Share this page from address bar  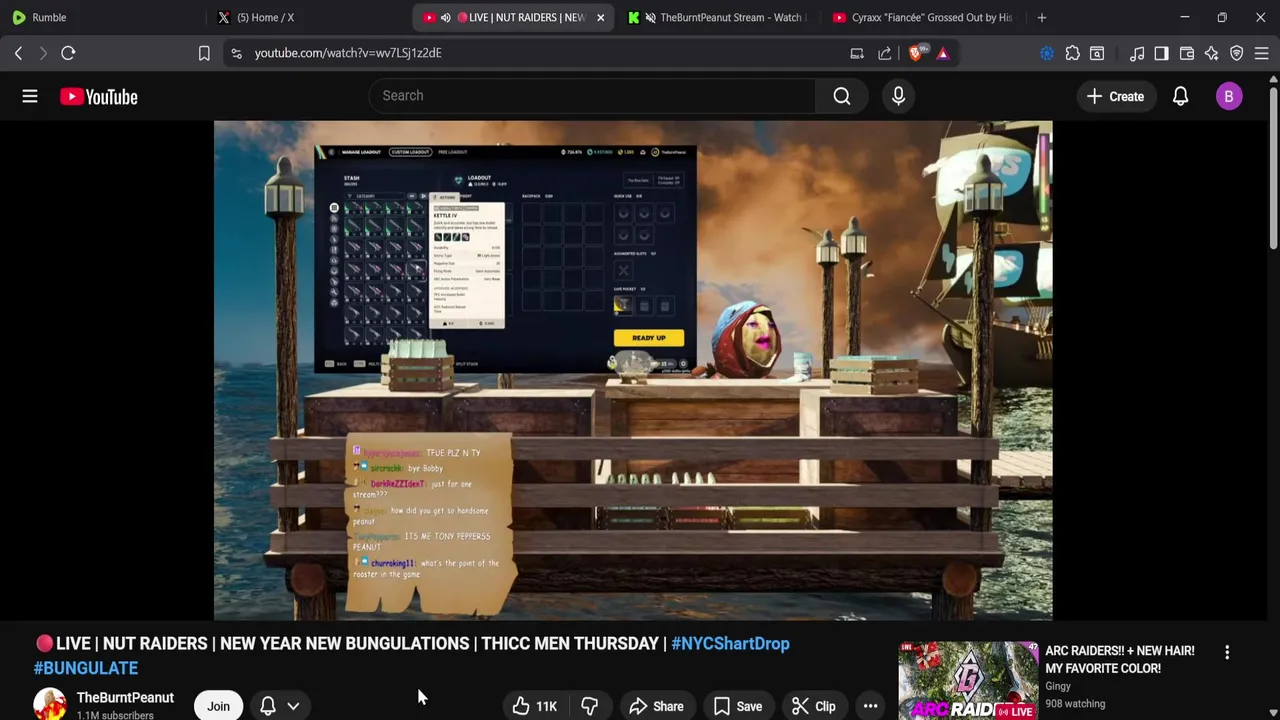[885, 53]
